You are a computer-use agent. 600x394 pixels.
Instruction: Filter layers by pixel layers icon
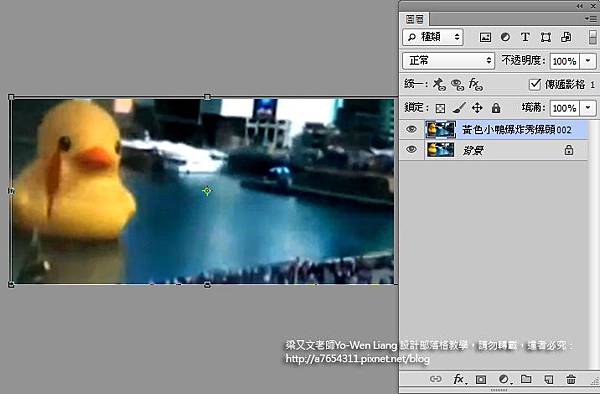pos(485,37)
